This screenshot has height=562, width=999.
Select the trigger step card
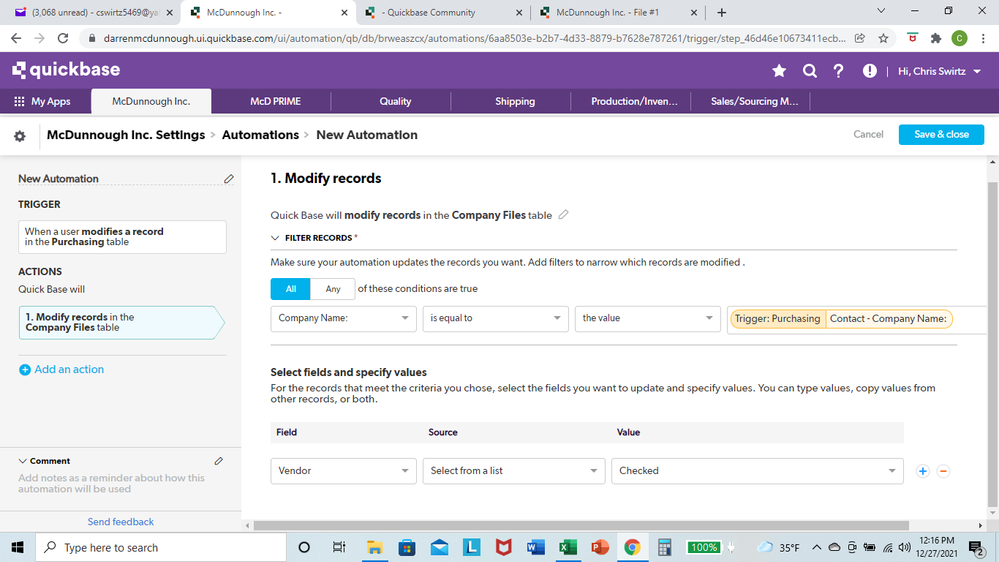coord(122,237)
